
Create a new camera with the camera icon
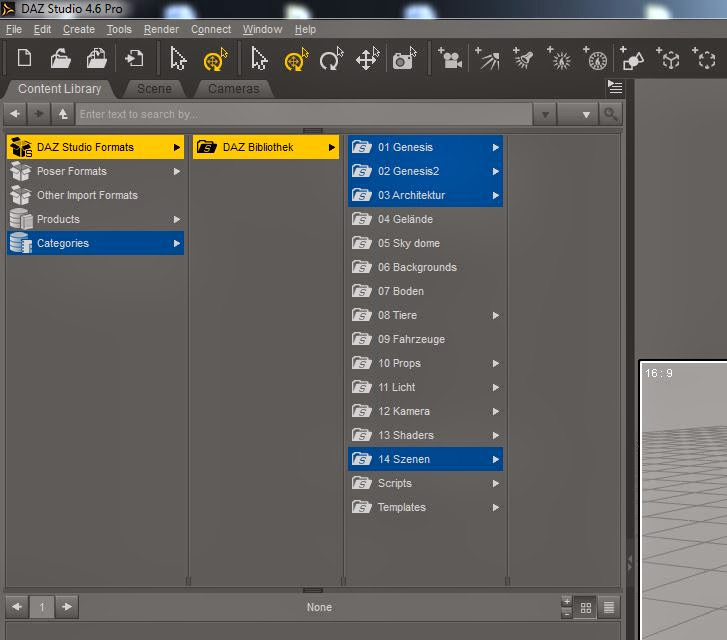pyautogui.click(x=449, y=59)
